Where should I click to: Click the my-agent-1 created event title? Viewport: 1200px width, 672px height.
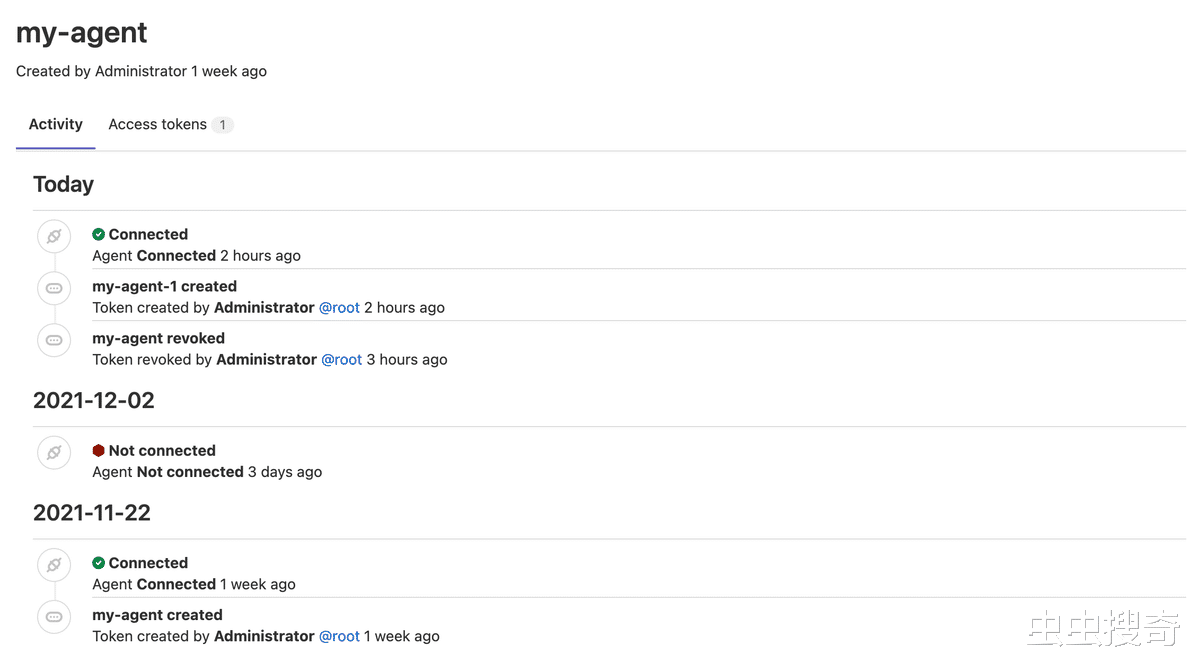[x=164, y=286]
